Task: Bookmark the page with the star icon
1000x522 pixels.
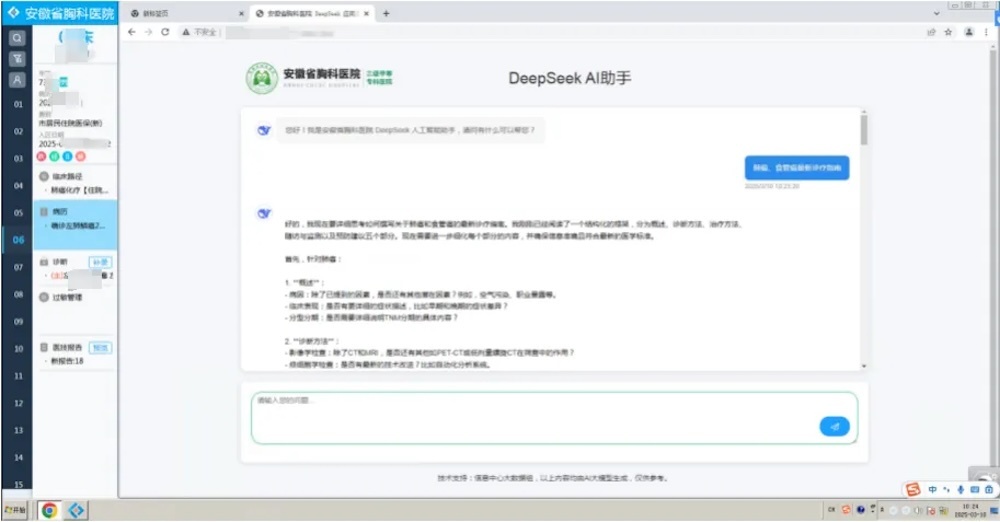Action: click(948, 32)
